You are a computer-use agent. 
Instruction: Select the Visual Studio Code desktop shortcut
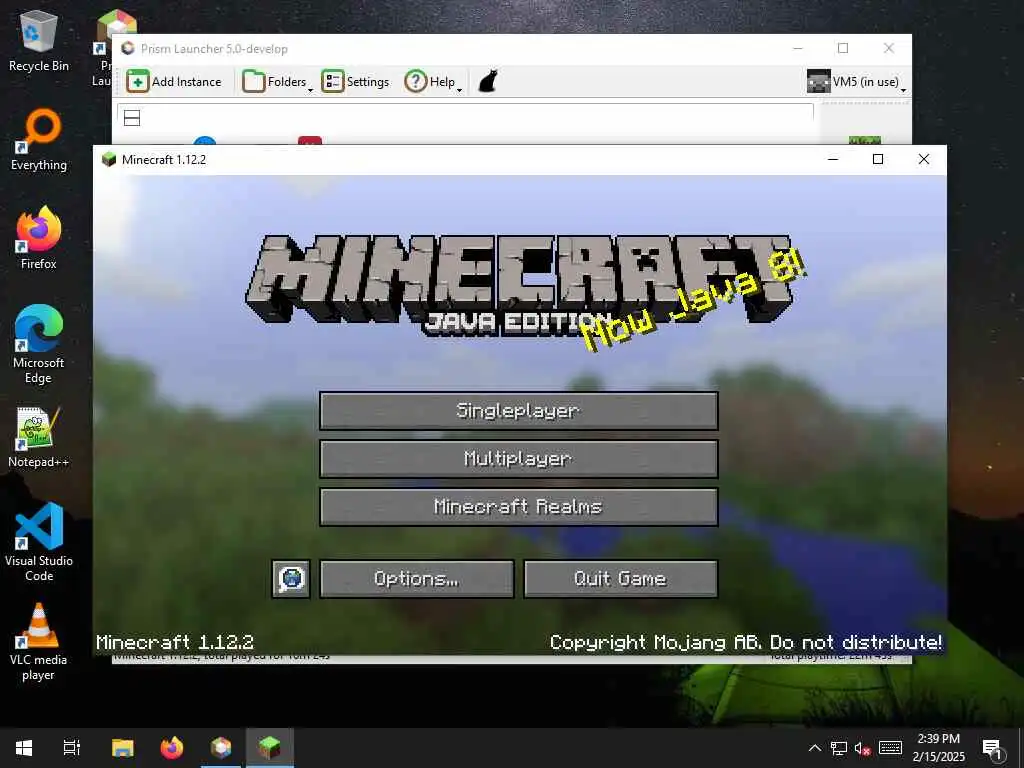pos(39,543)
